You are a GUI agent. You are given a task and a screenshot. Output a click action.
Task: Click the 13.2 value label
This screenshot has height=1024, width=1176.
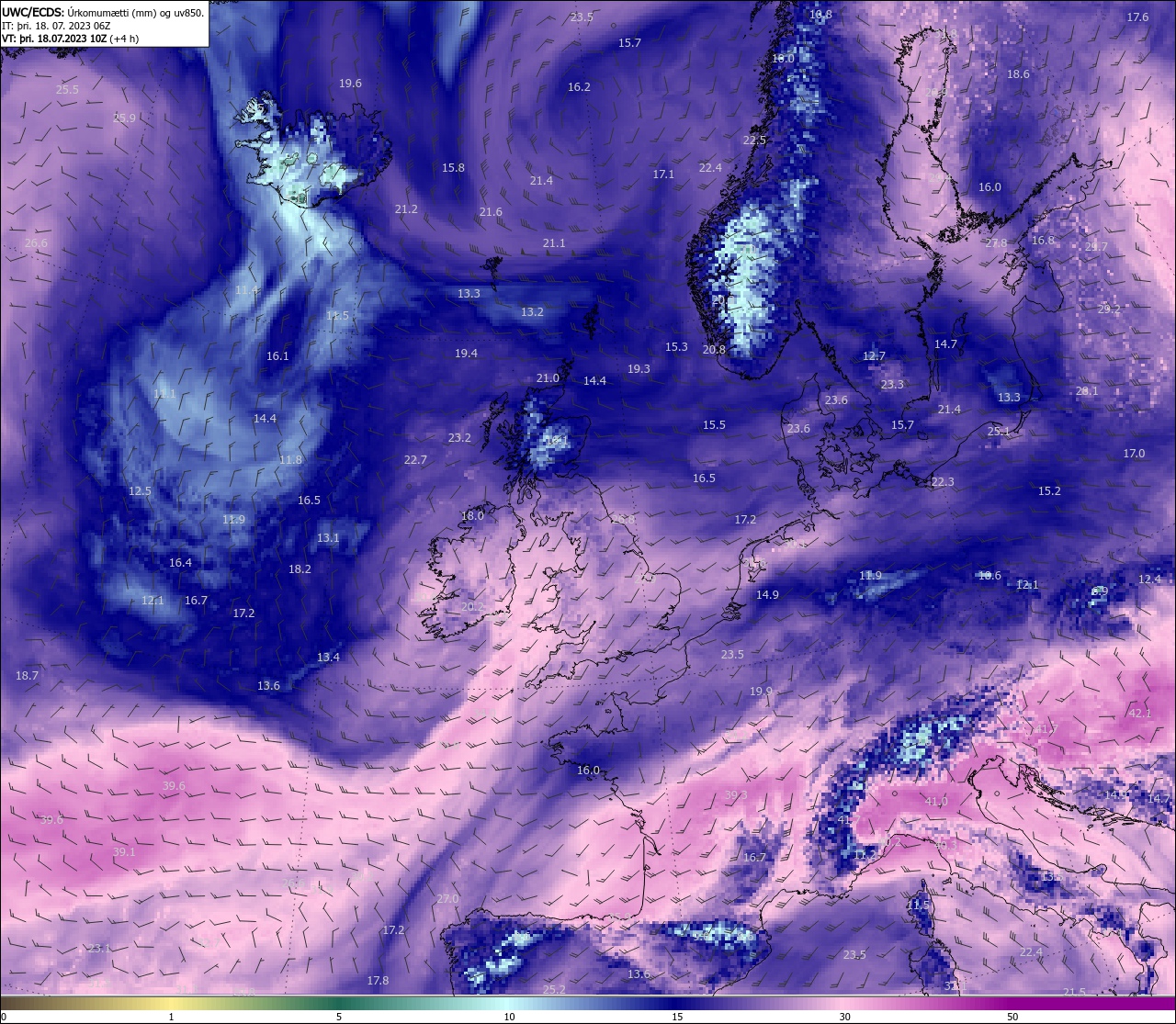click(x=532, y=312)
